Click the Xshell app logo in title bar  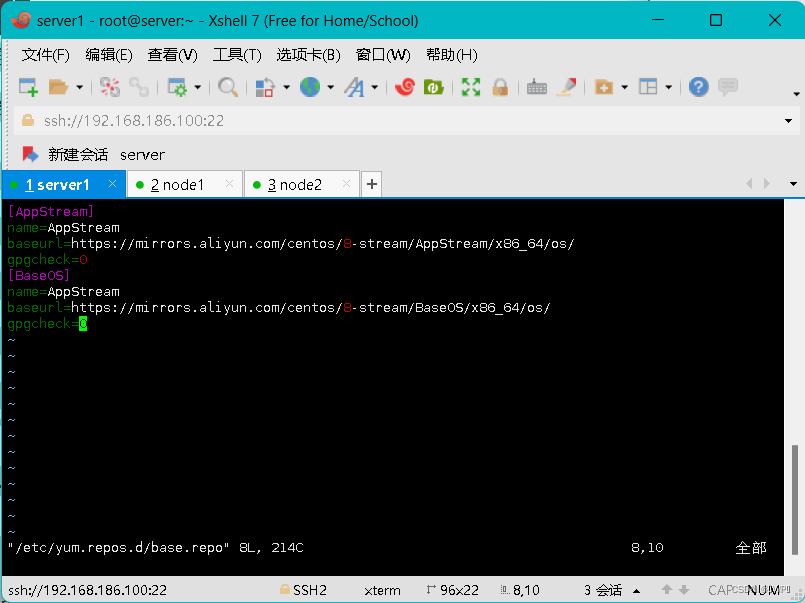point(21,20)
